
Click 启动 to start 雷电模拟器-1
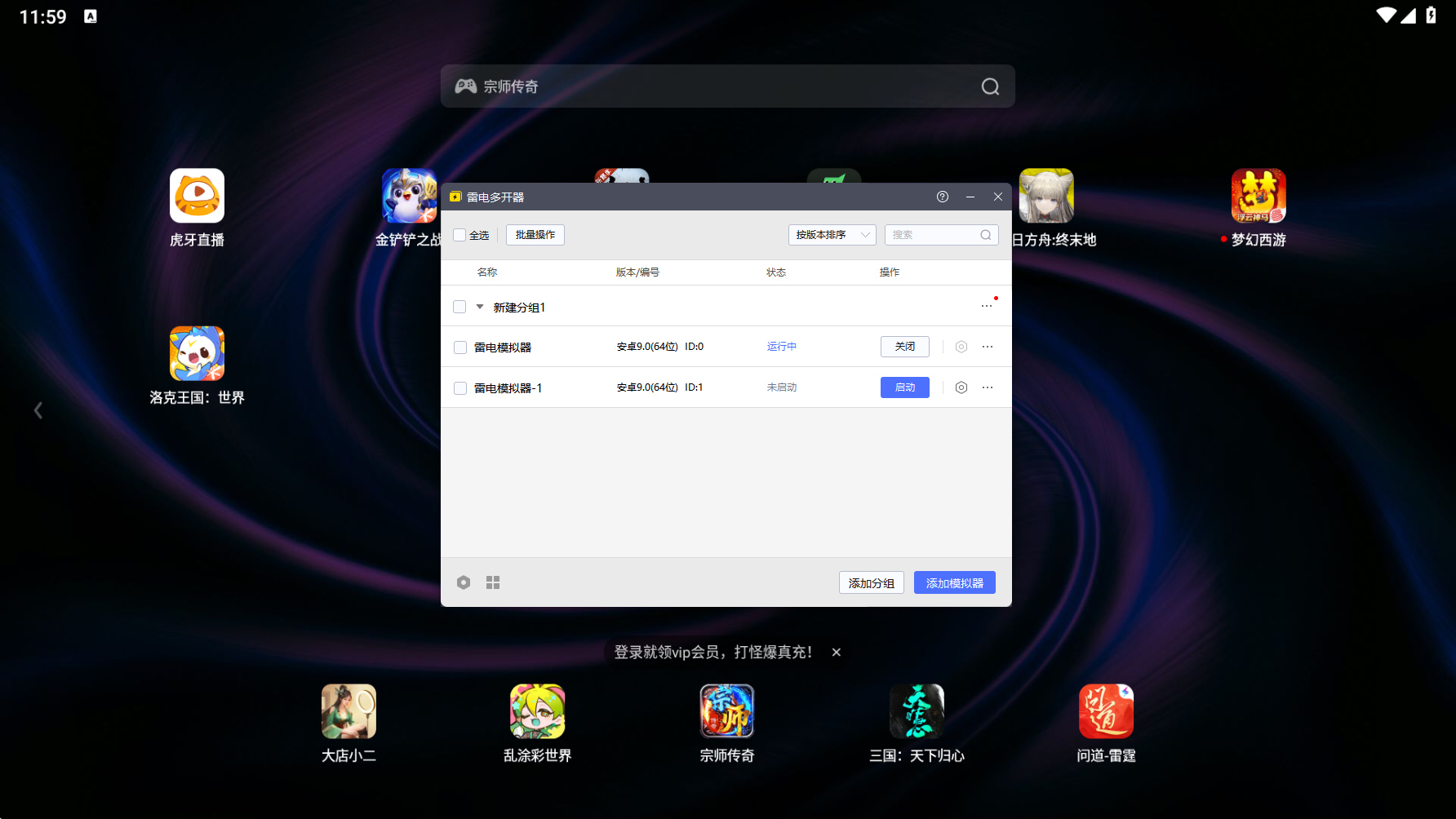coord(905,387)
